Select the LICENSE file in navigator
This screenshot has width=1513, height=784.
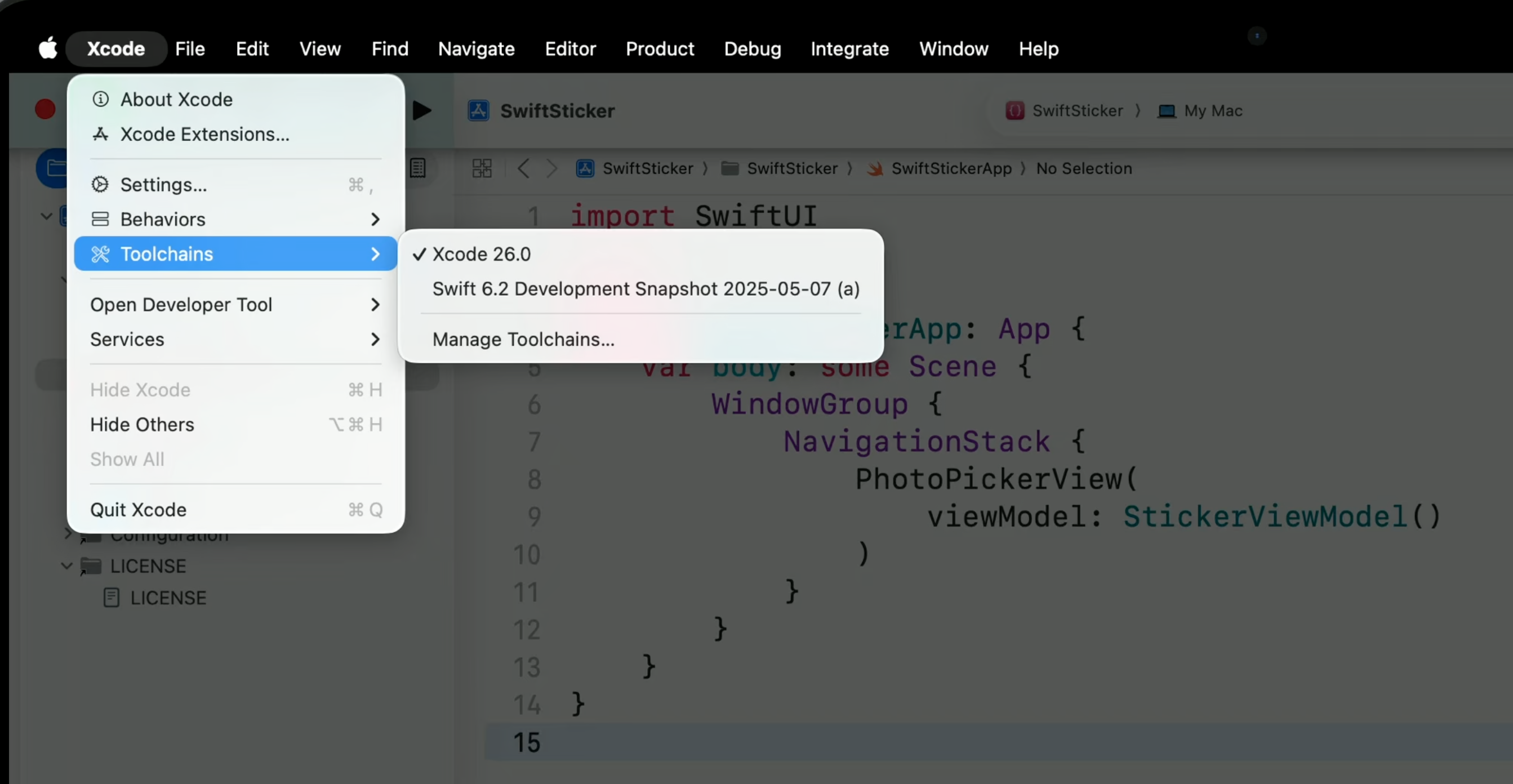point(167,598)
